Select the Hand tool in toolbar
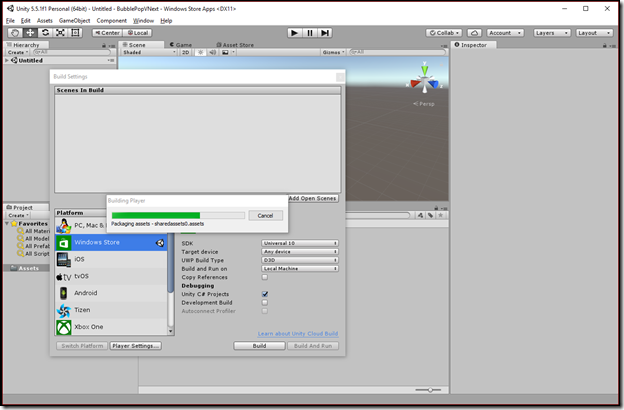The width and height of the screenshot is (624, 410). pyautogui.click(x=15, y=33)
